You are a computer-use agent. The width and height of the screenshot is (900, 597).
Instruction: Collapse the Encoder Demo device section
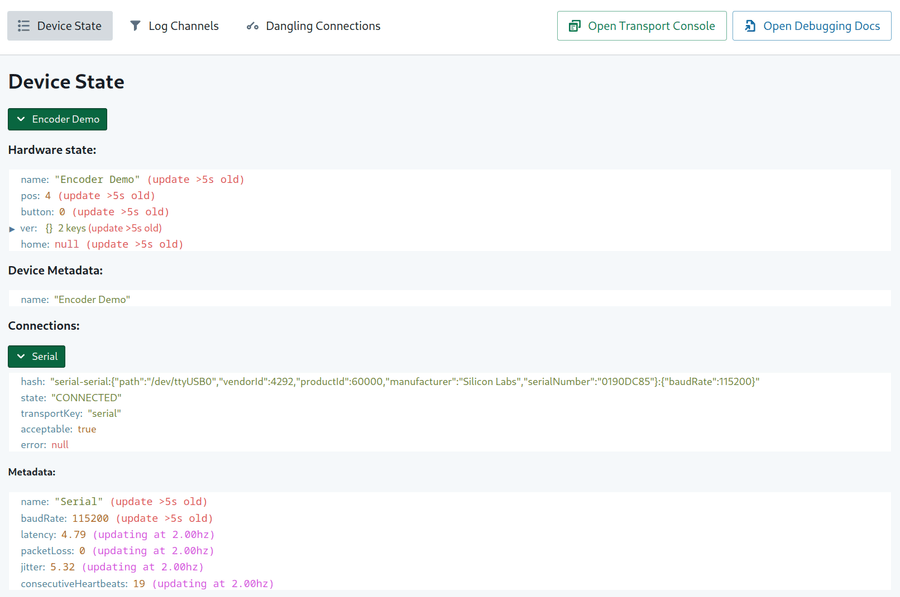point(57,119)
